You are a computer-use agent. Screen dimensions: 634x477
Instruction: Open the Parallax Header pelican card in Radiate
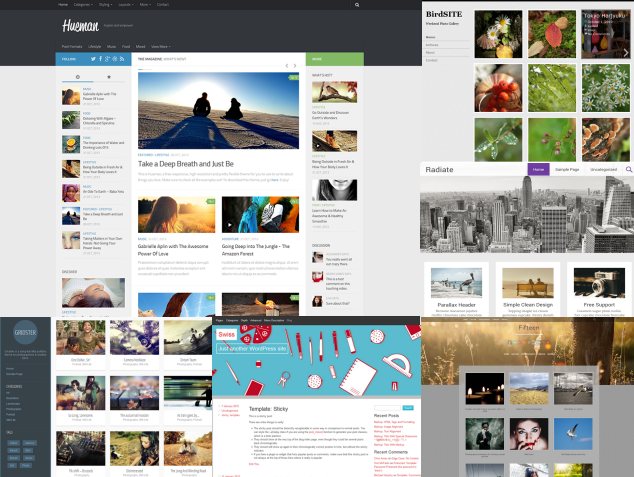pos(456,289)
